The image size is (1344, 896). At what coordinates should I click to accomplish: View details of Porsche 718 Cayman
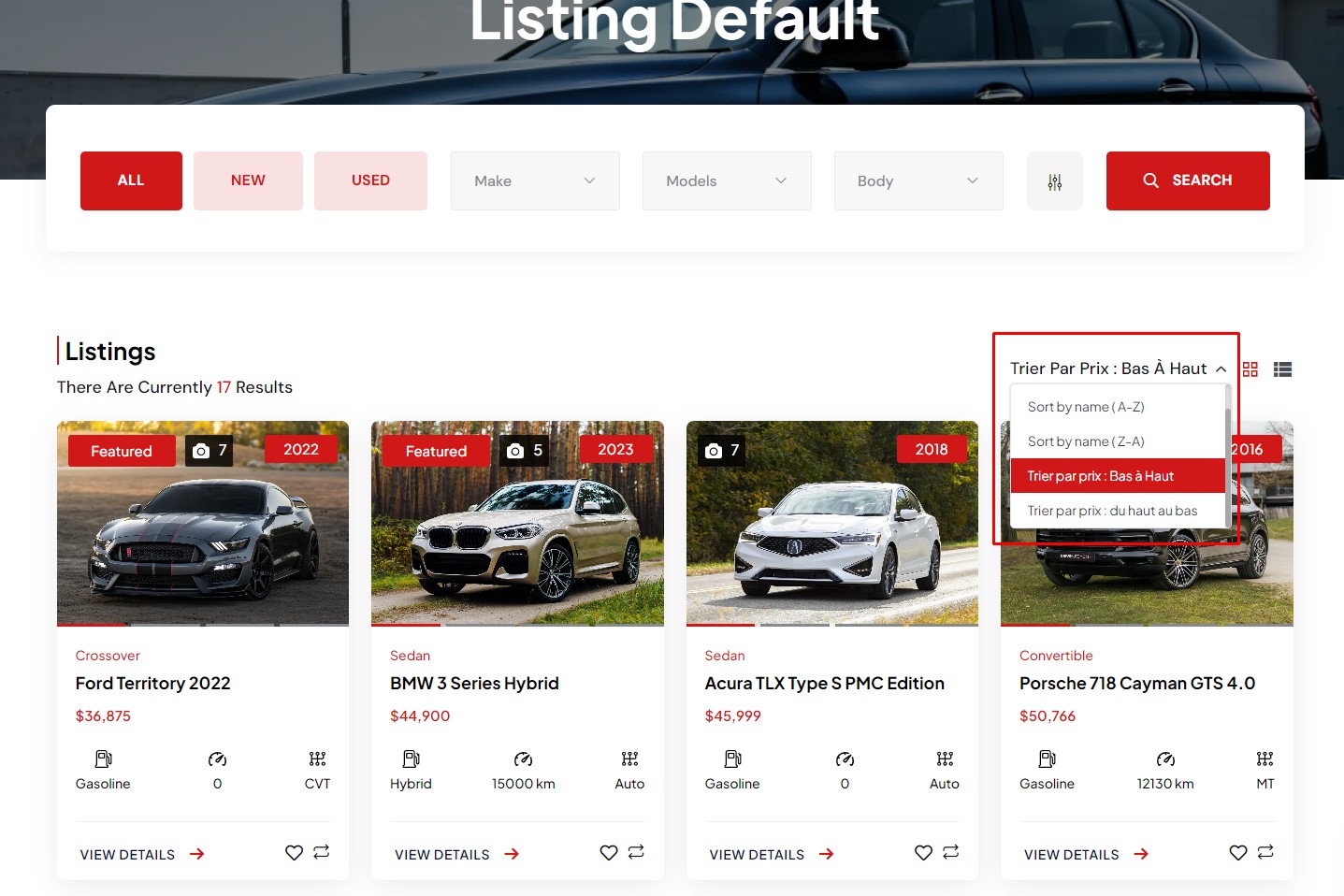tap(1086, 855)
